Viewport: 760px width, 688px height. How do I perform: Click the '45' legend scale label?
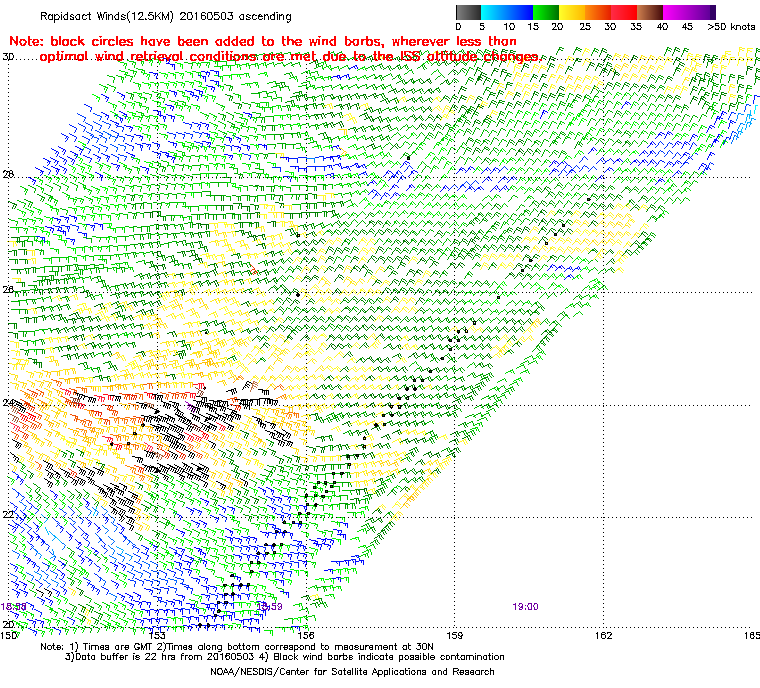[x=687, y=27]
